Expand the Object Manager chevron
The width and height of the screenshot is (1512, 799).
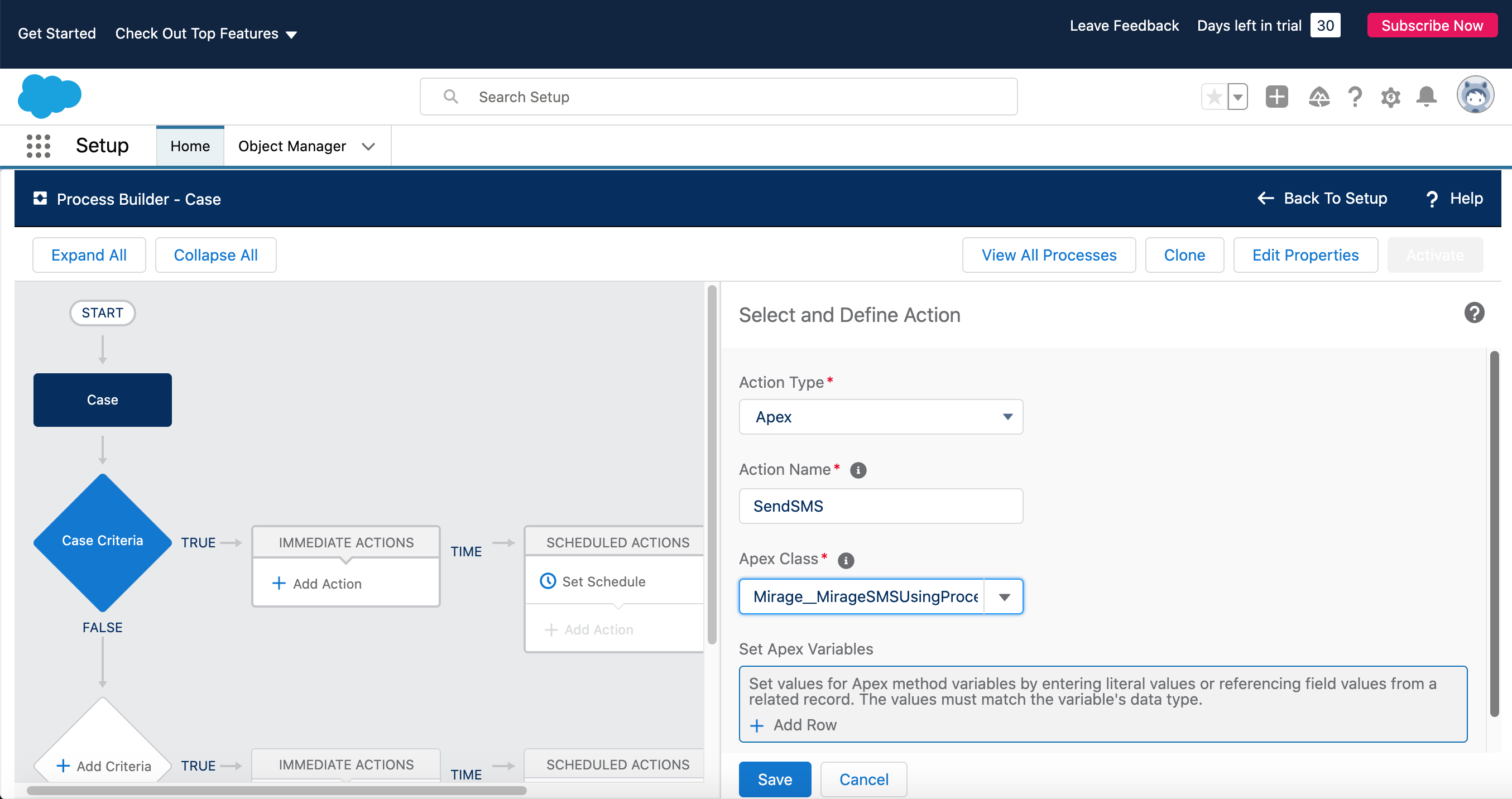click(368, 147)
